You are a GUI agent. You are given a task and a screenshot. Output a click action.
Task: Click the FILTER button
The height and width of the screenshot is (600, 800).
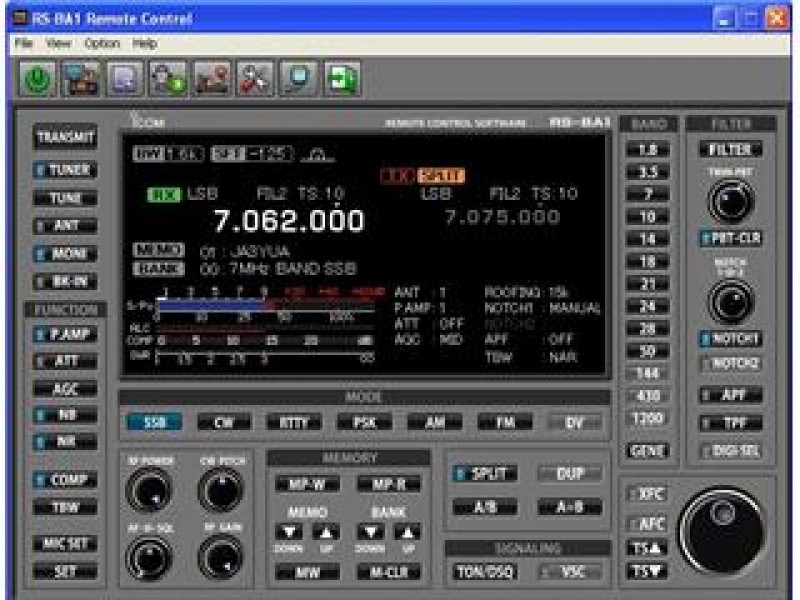[x=731, y=149]
